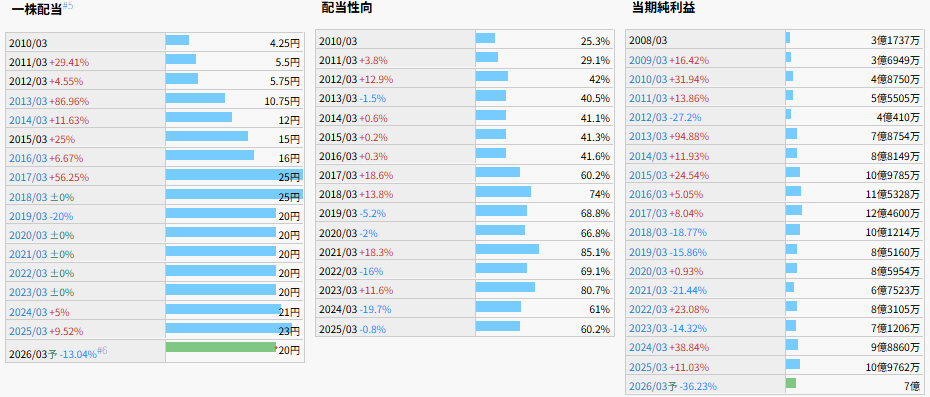The width and height of the screenshot is (930, 397).
Task: Open 2022/03 ±0% dividend row link
Action: [x=28, y=274]
